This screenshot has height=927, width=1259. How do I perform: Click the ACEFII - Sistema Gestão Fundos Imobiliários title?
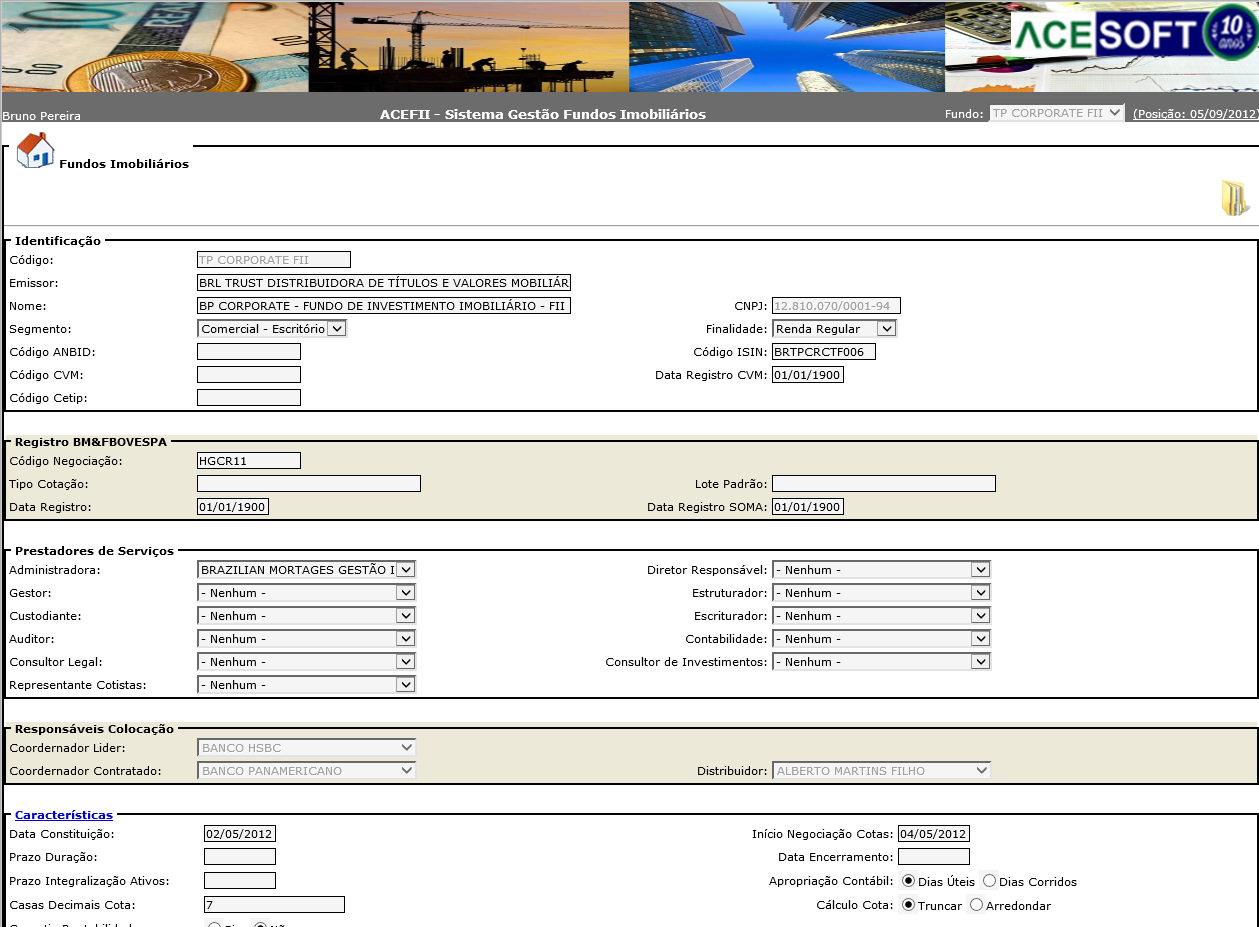coord(543,114)
